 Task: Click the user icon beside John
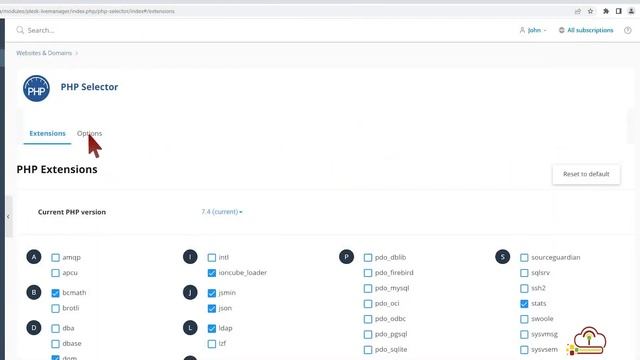tap(522, 30)
